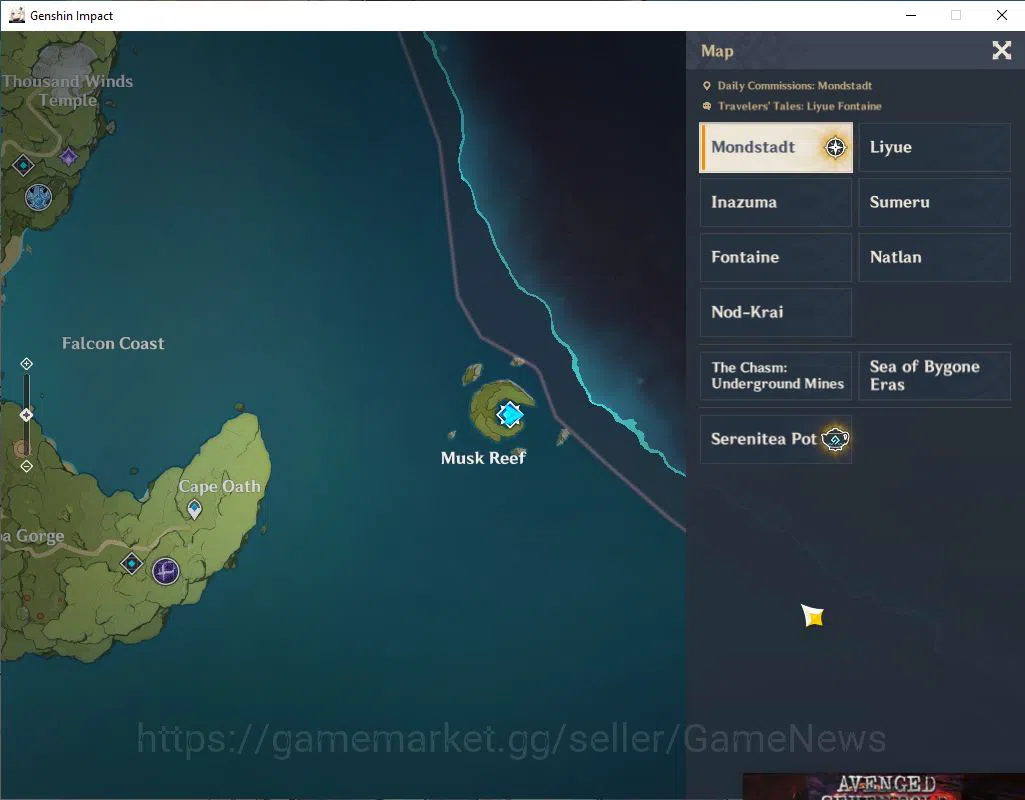The width and height of the screenshot is (1025, 800).
Task: Select the Sumeru region button
Action: (x=934, y=202)
